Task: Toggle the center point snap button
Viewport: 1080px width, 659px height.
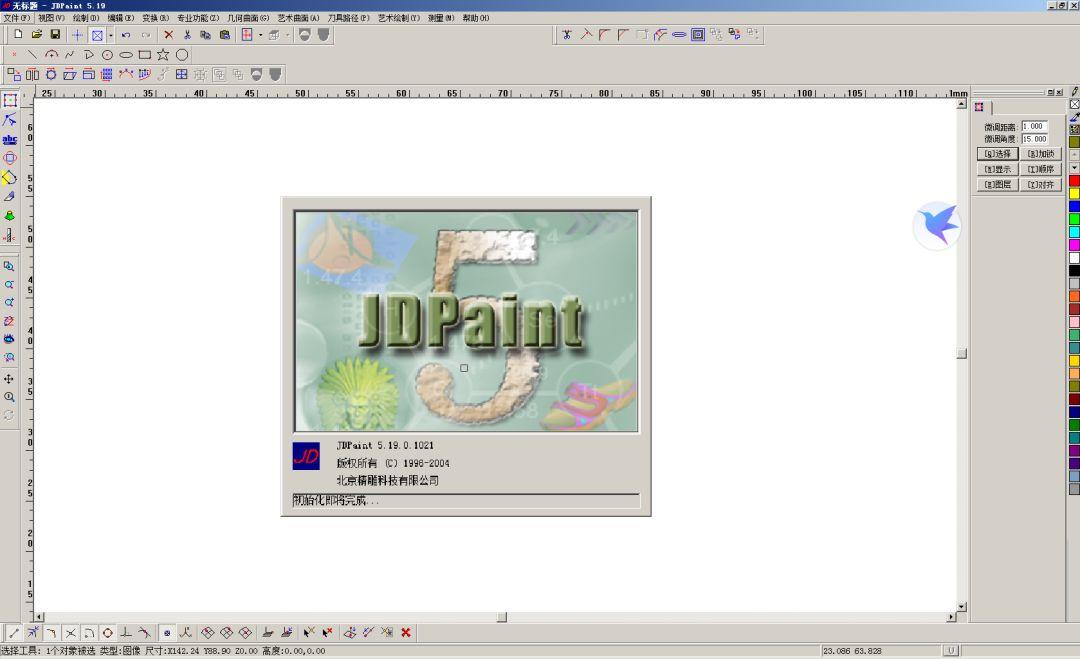Action: [167, 633]
